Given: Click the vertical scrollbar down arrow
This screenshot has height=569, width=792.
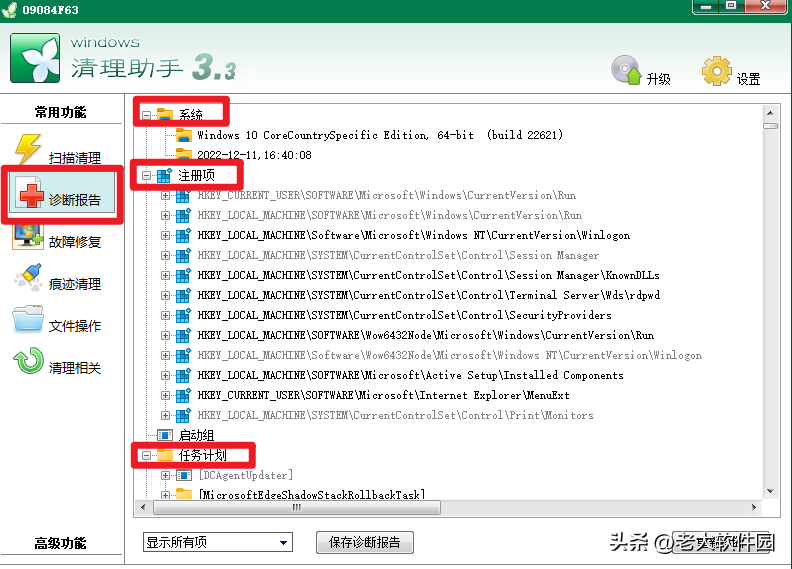Looking at the screenshot, I should coord(770,491).
